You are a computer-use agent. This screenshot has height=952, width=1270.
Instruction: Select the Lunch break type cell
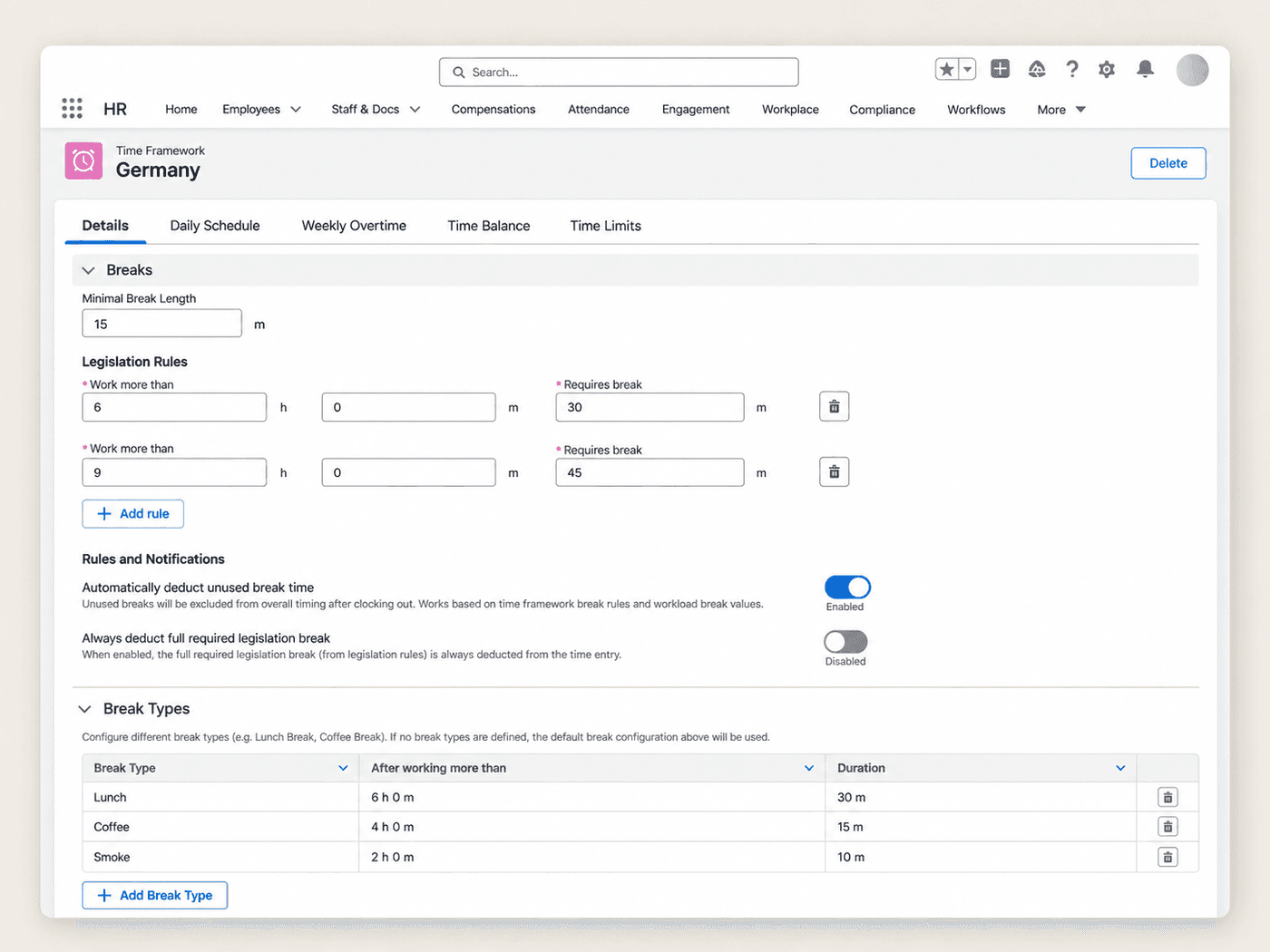(220, 797)
